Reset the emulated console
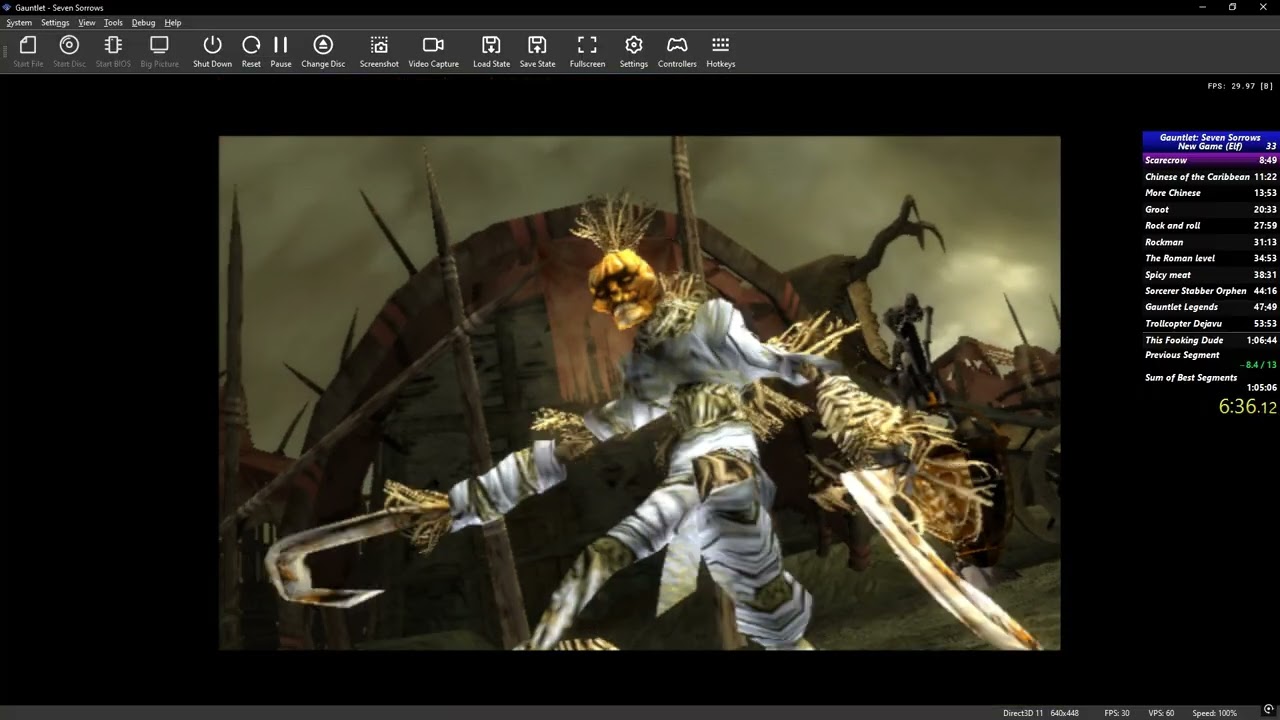The width and height of the screenshot is (1280, 720). coord(251,51)
